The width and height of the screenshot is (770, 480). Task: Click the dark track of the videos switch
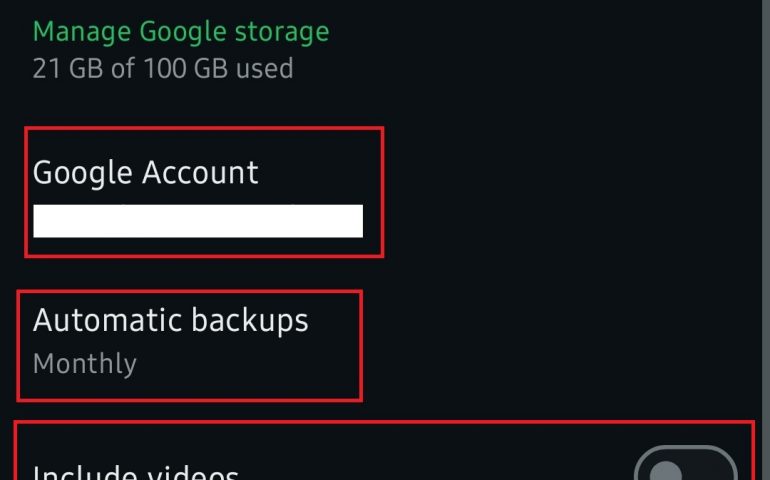point(712,468)
